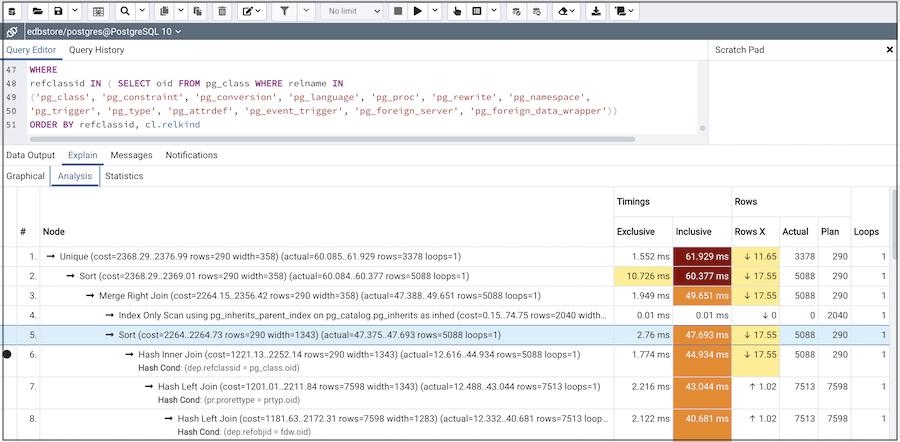Open the Data Output tab
This screenshot has width=900, height=442.
click(30, 155)
